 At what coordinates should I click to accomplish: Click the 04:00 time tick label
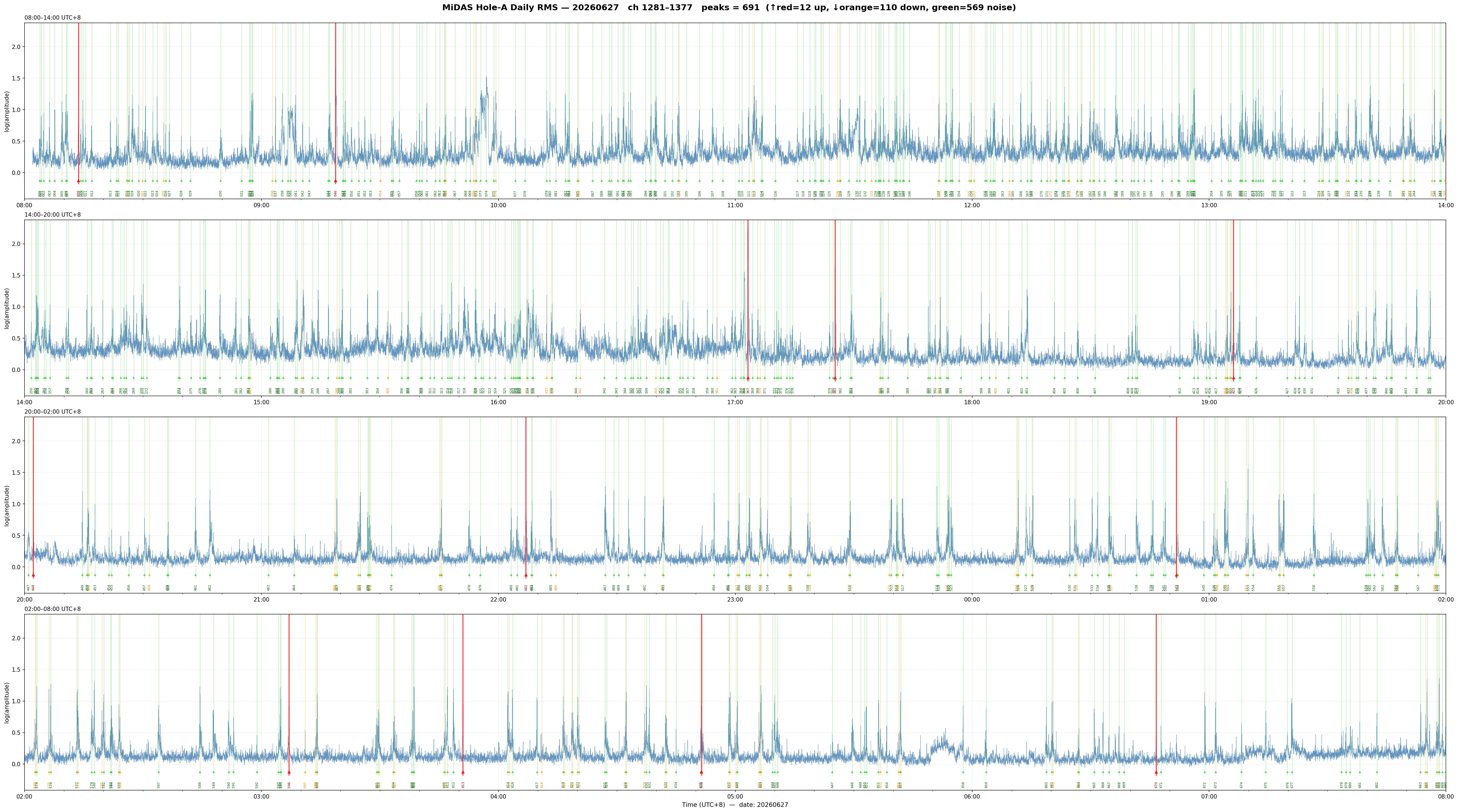tap(498, 796)
